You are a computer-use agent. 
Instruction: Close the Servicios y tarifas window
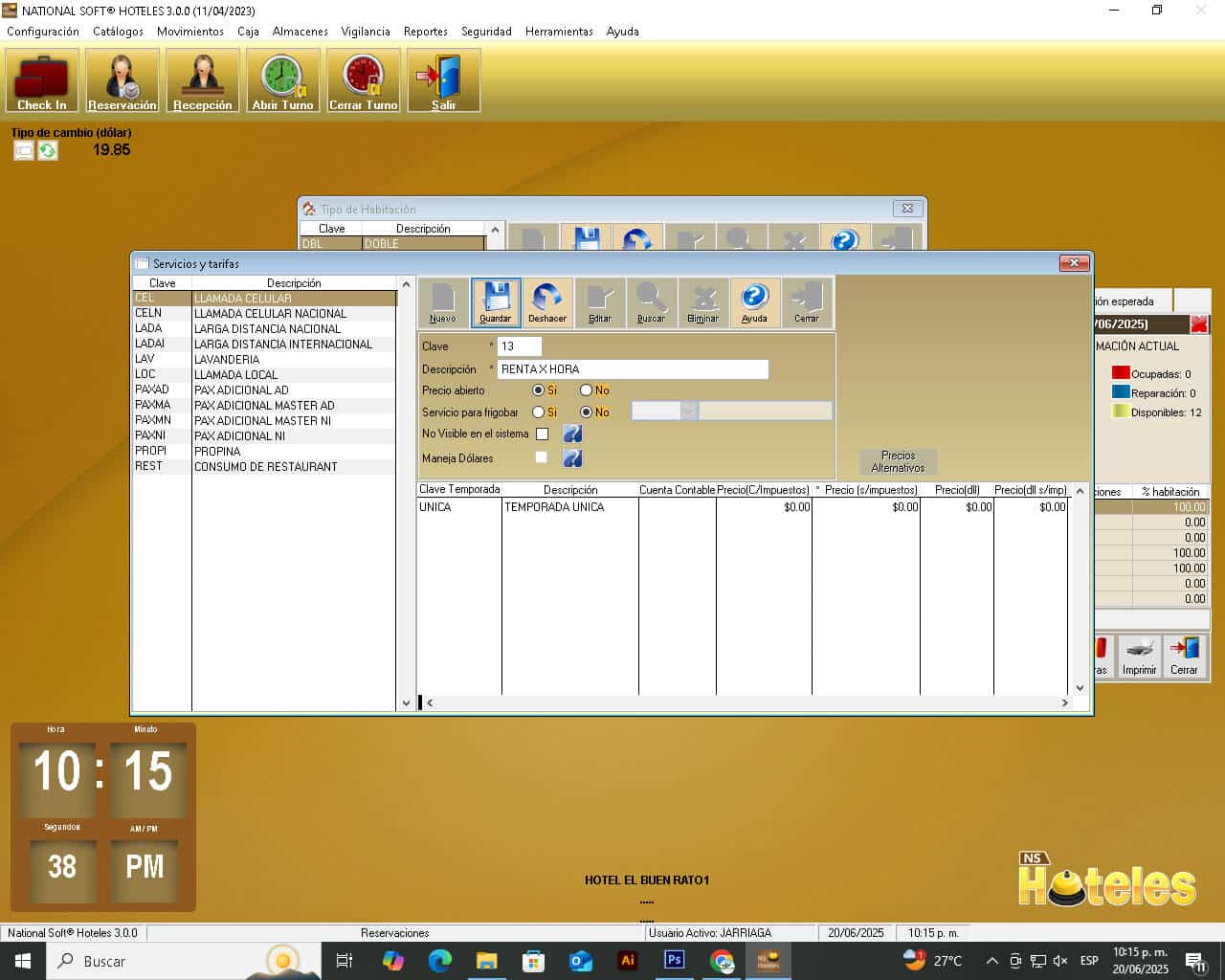tap(1074, 263)
